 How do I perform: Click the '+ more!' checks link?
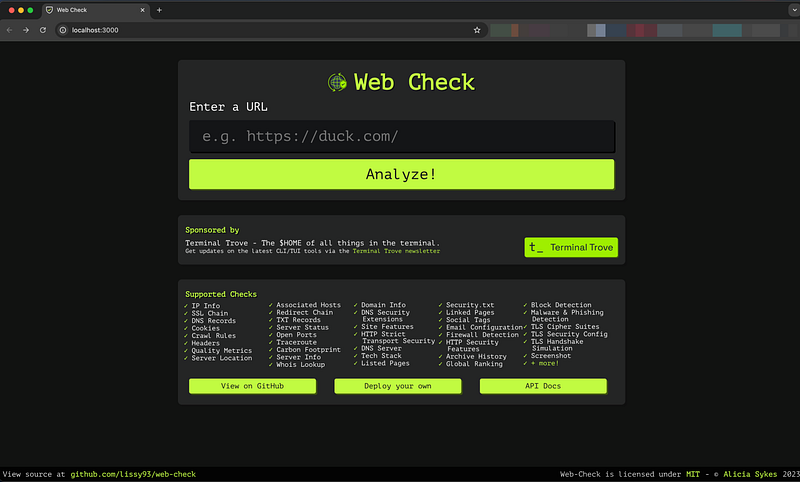click(544, 363)
